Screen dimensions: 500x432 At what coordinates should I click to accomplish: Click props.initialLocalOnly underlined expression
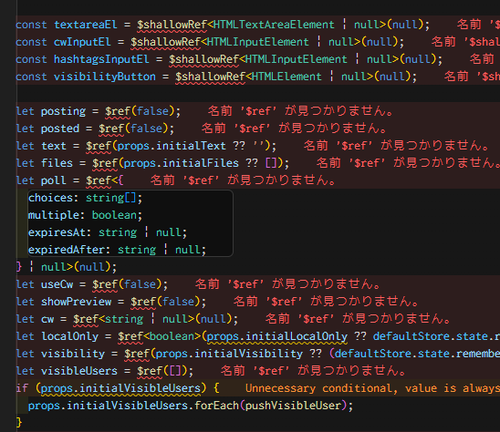[277, 337]
